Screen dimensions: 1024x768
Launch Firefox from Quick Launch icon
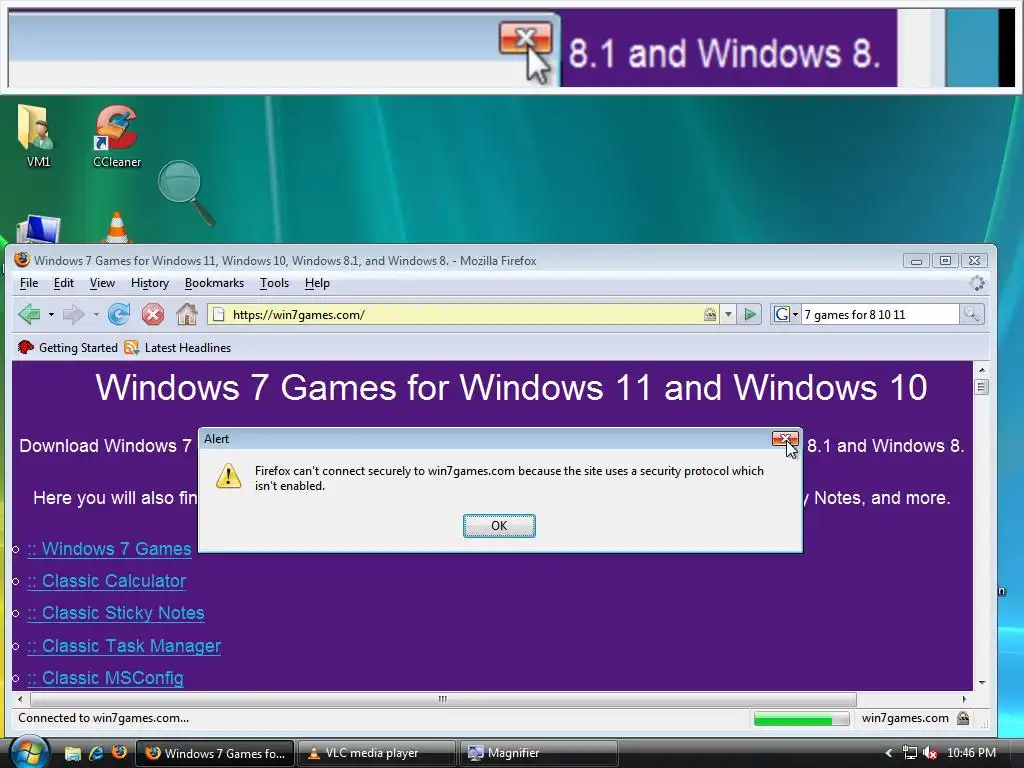click(119, 753)
